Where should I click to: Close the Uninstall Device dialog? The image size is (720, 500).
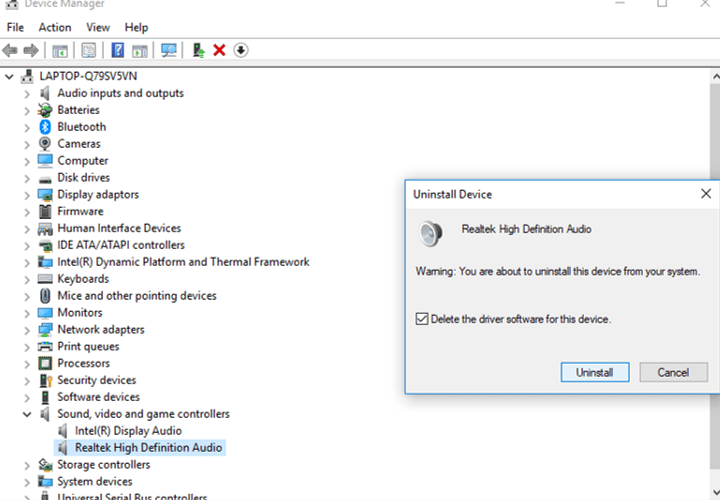coord(706,194)
